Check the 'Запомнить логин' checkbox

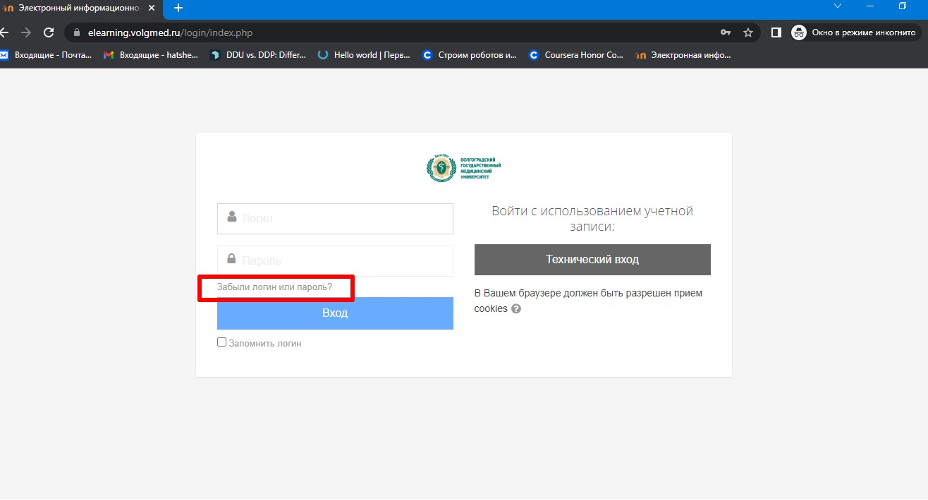coord(222,342)
